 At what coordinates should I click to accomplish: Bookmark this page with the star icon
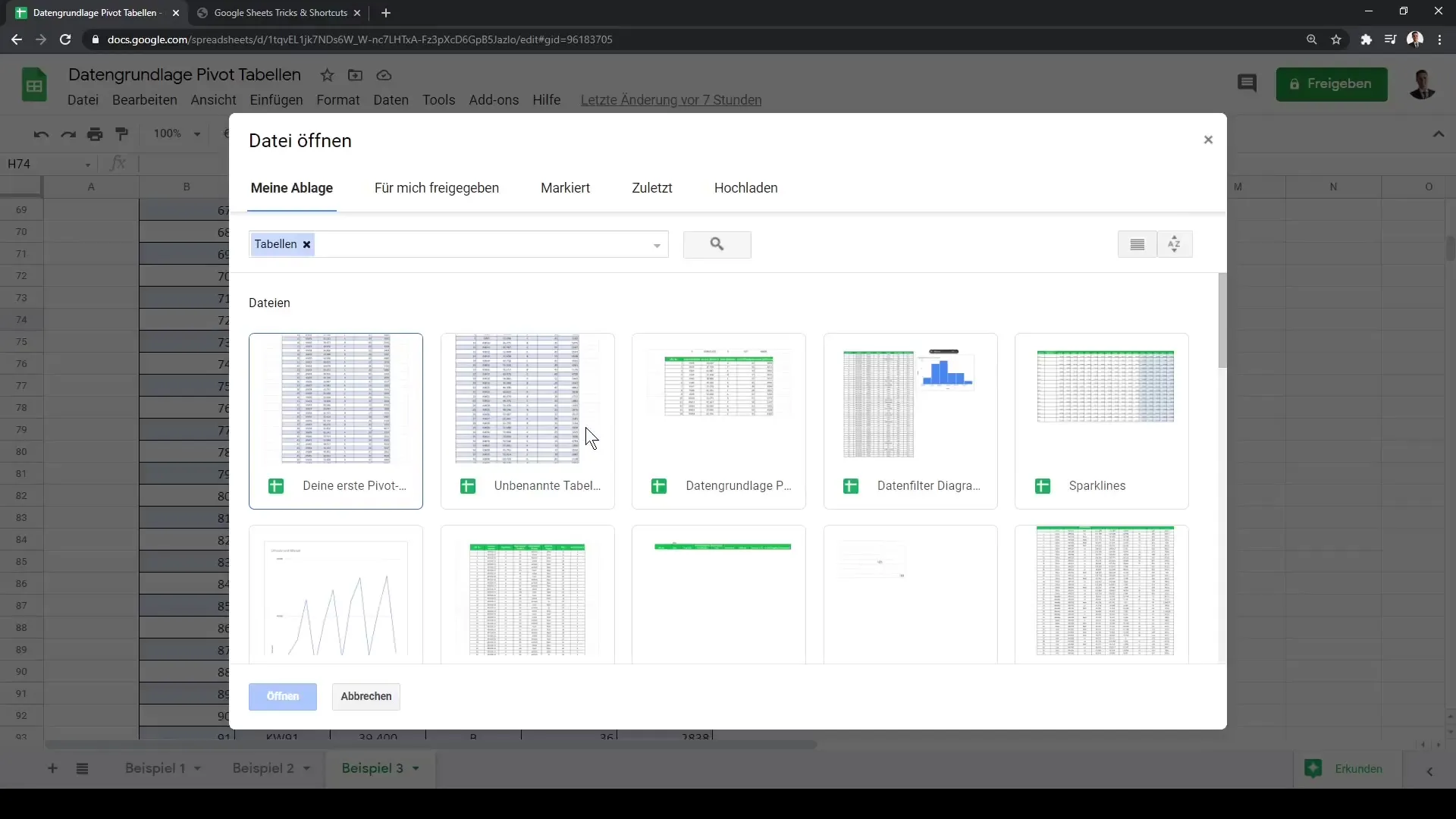(x=1336, y=39)
